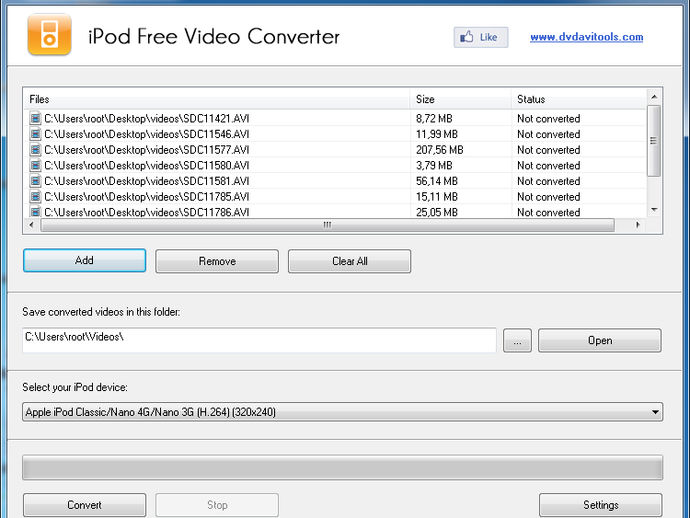Click the output folder path field

259,340
